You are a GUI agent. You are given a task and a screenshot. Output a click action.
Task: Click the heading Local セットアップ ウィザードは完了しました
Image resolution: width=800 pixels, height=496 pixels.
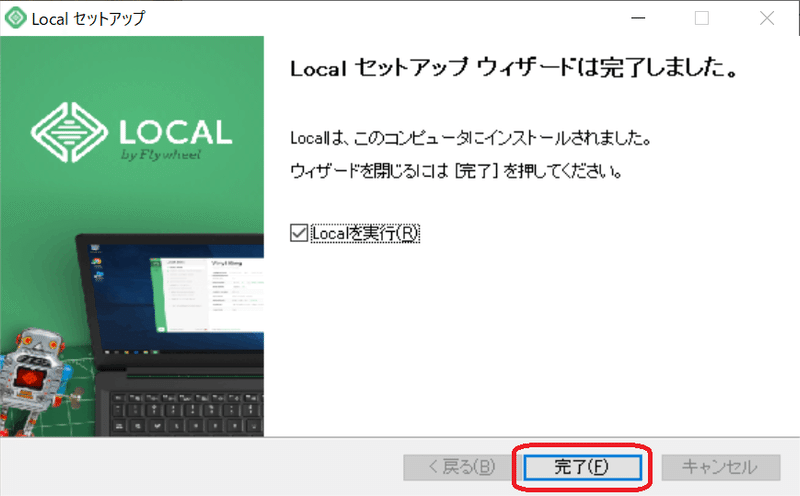pyautogui.click(x=514, y=68)
